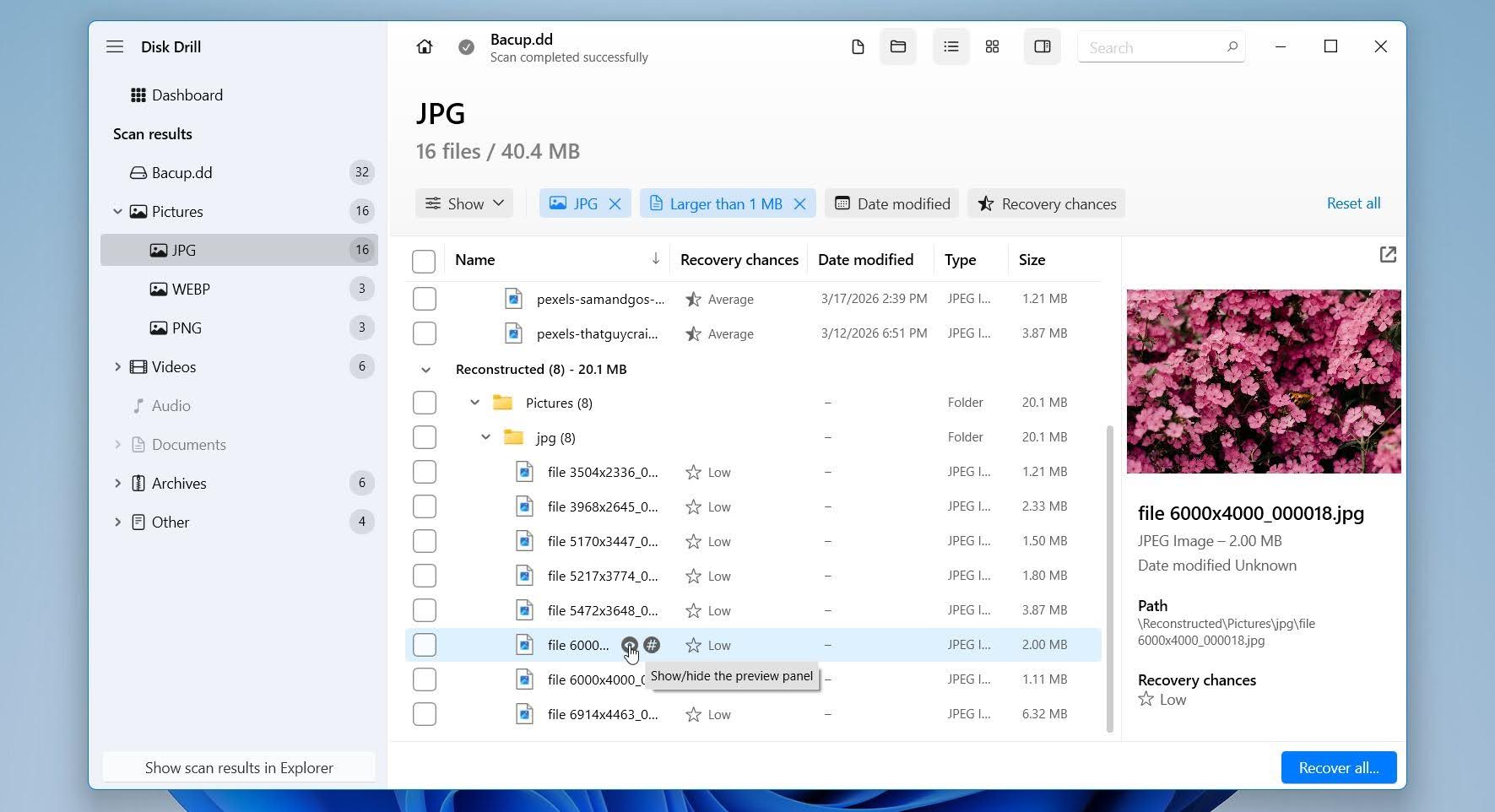Click the jpg (8) folder icon
Image resolution: width=1495 pixels, height=812 pixels.
point(514,437)
